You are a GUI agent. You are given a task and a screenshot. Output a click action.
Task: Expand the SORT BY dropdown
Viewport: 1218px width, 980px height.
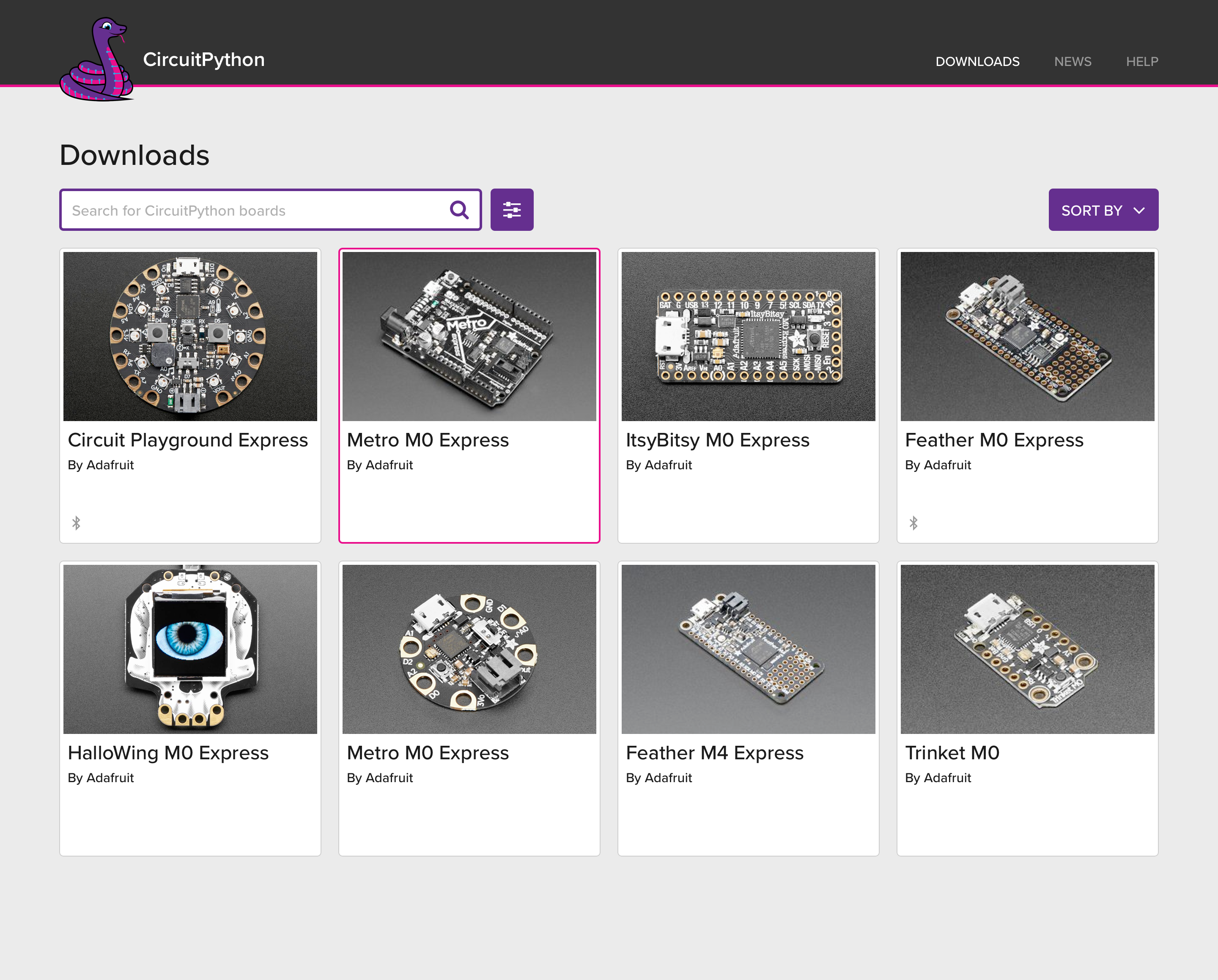click(x=1103, y=210)
